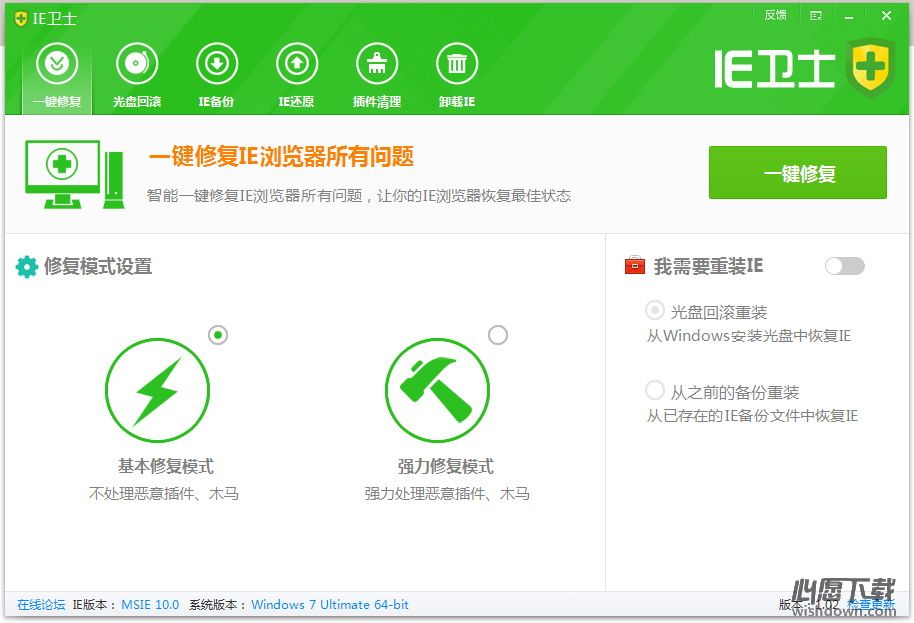Open the title bar menu icon
Viewport: 914px width, 623px height.
coord(816,16)
